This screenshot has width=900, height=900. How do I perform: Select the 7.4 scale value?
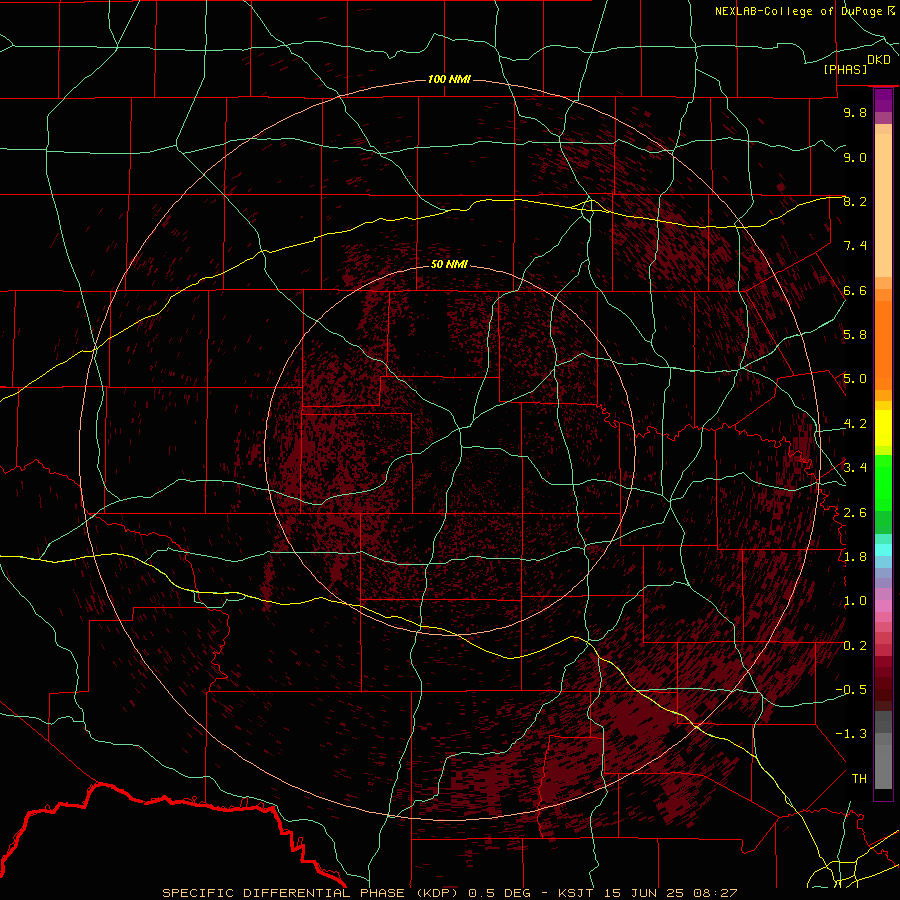pos(855,246)
